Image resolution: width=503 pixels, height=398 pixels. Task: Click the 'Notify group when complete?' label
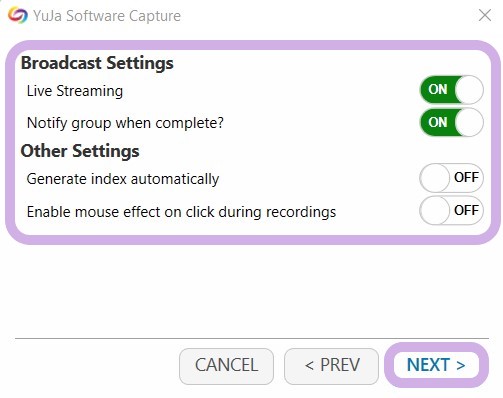pyautogui.click(x=125, y=123)
